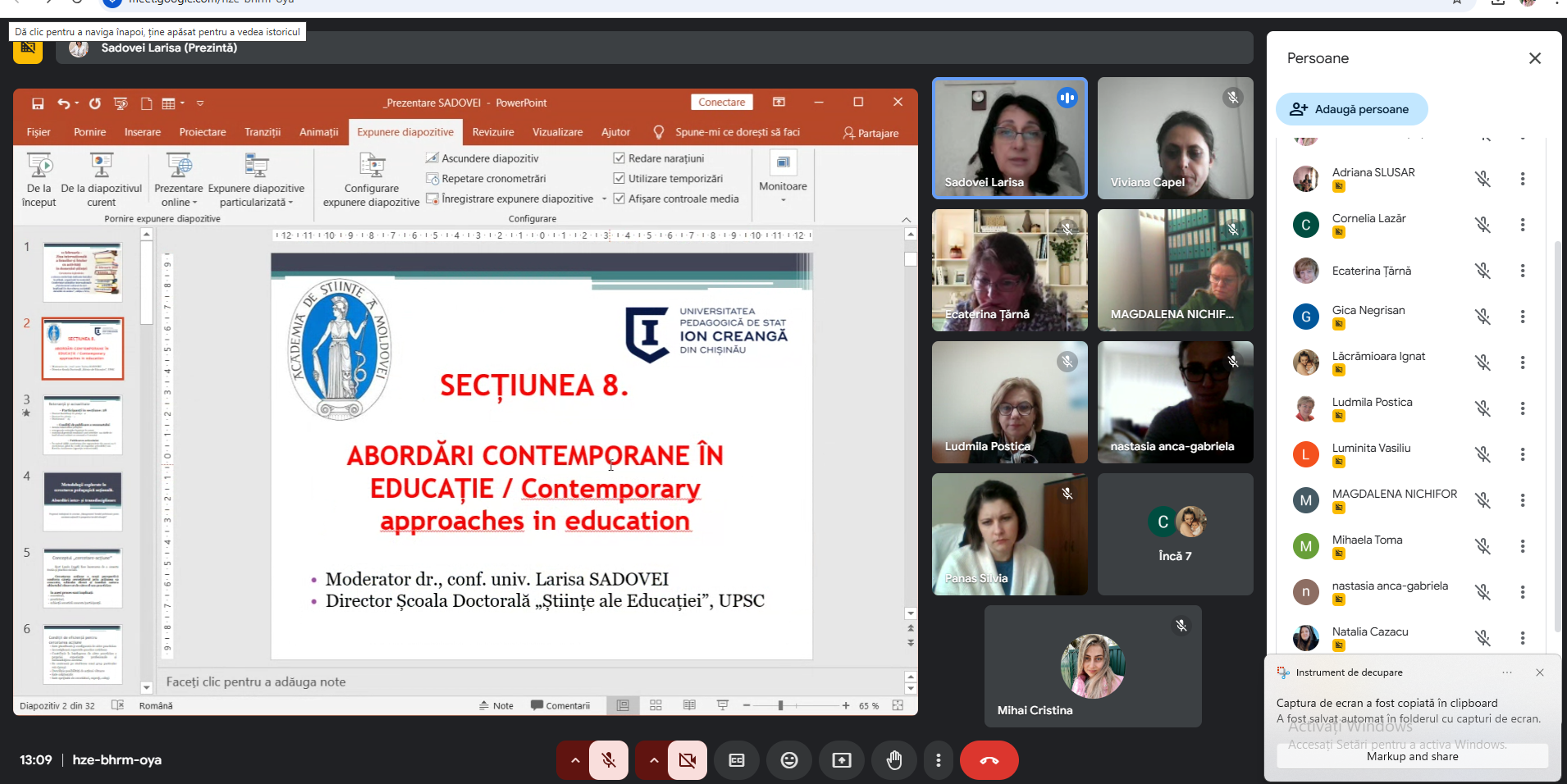This screenshot has height=784, width=1567.
Task: Open the Revizuire ribbon tab
Action: point(493,132)
